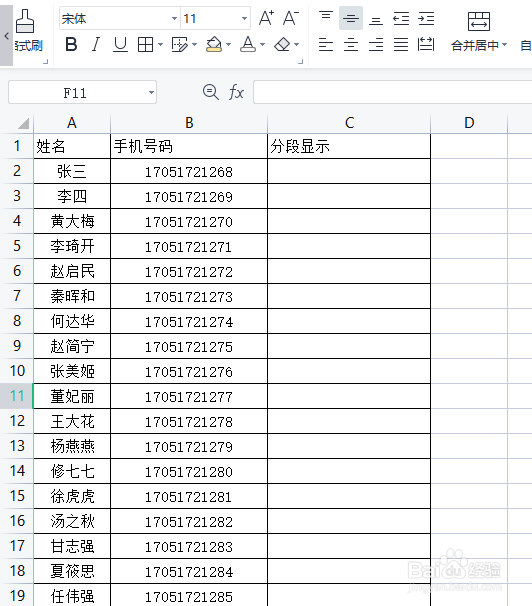Screen dimensions: 532x606
Task: Click the draw border pencil icon
Action: (179, 45)
